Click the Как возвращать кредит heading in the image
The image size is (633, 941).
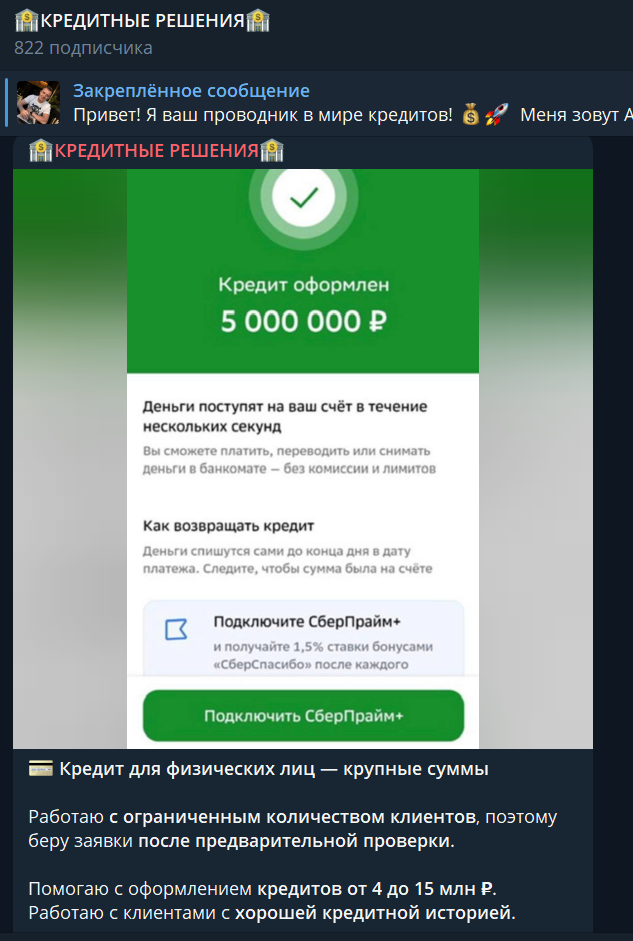pyautogui.click(x=229, y=526)
